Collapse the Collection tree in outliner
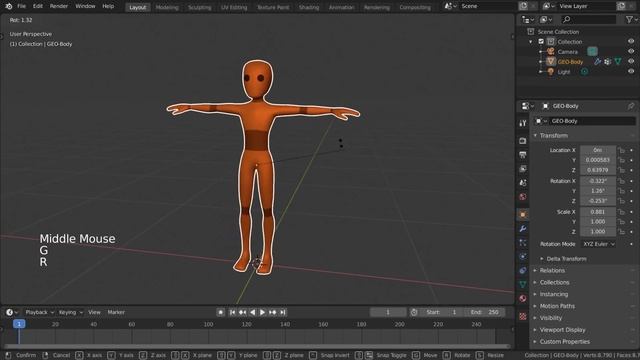Screen dimensions: 640x360 point(531,42)
